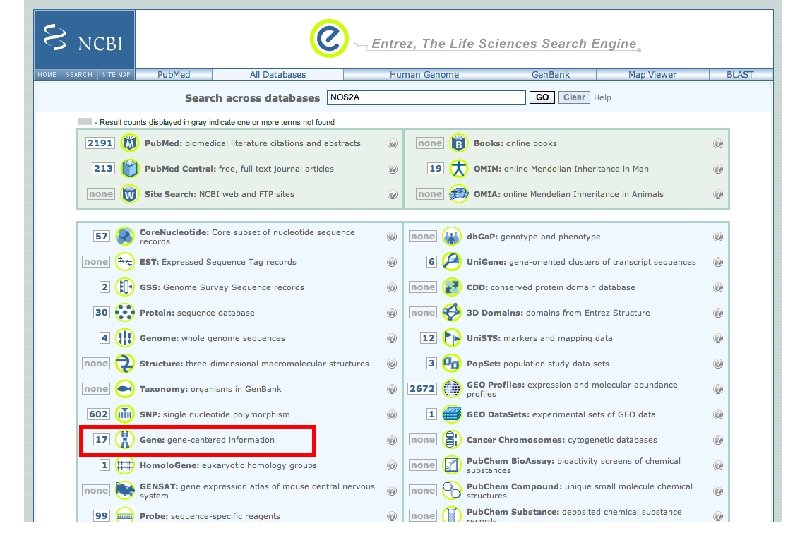Click the PubChem Compound icon
810x540 pixels.
451,490
